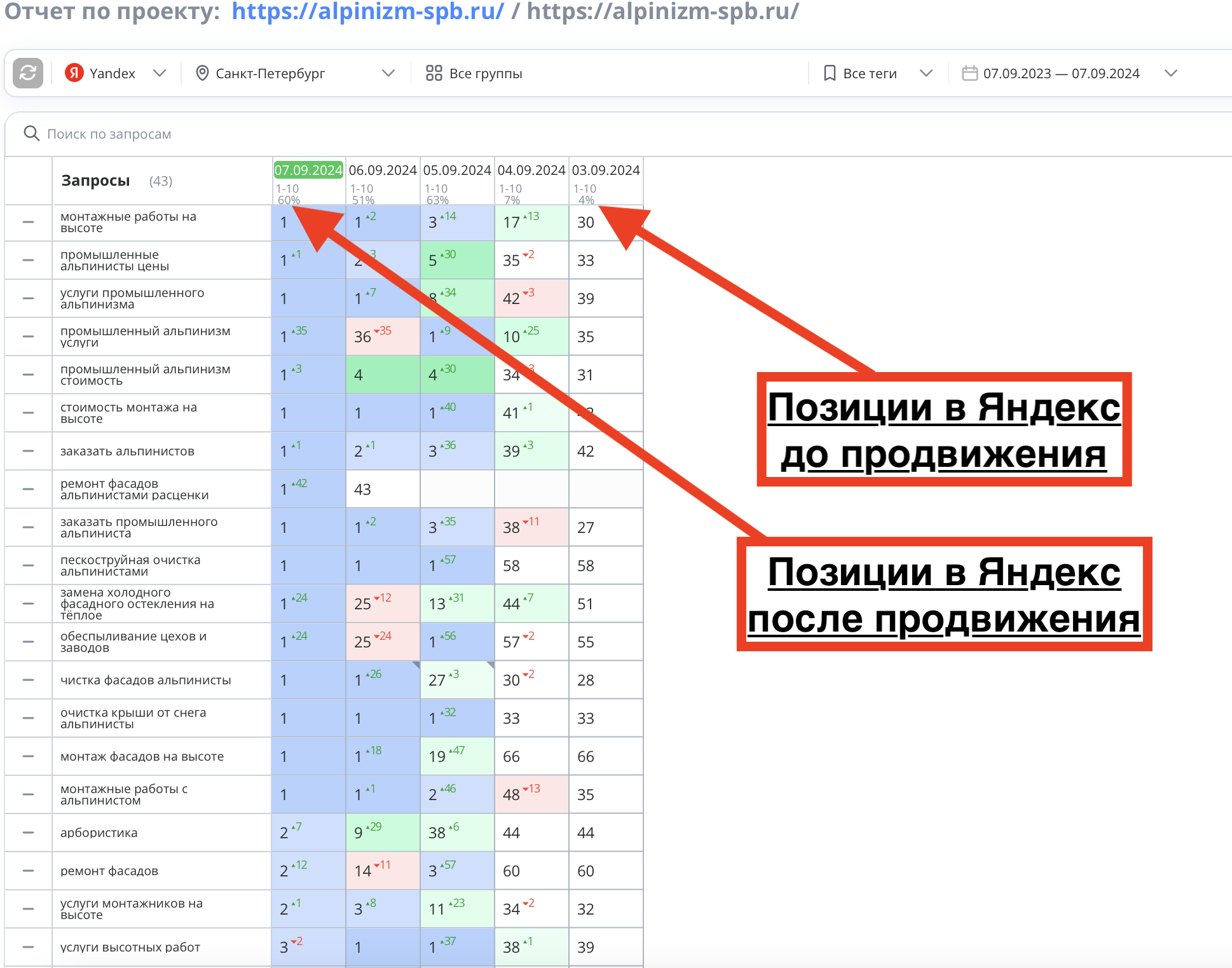This screenshot has width=1232, height=968.
Task: Click minus icon for 'очистка крыши от снега альпинисты'
Action: click(x=28, y=718)
